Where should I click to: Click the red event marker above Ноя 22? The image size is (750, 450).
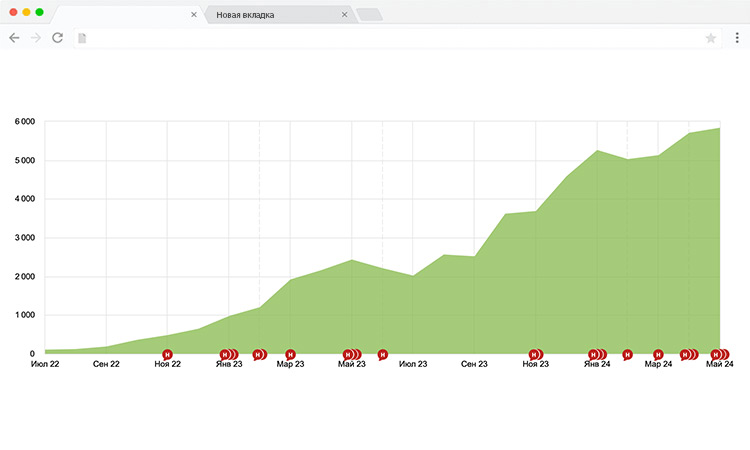tap(167, 354)
